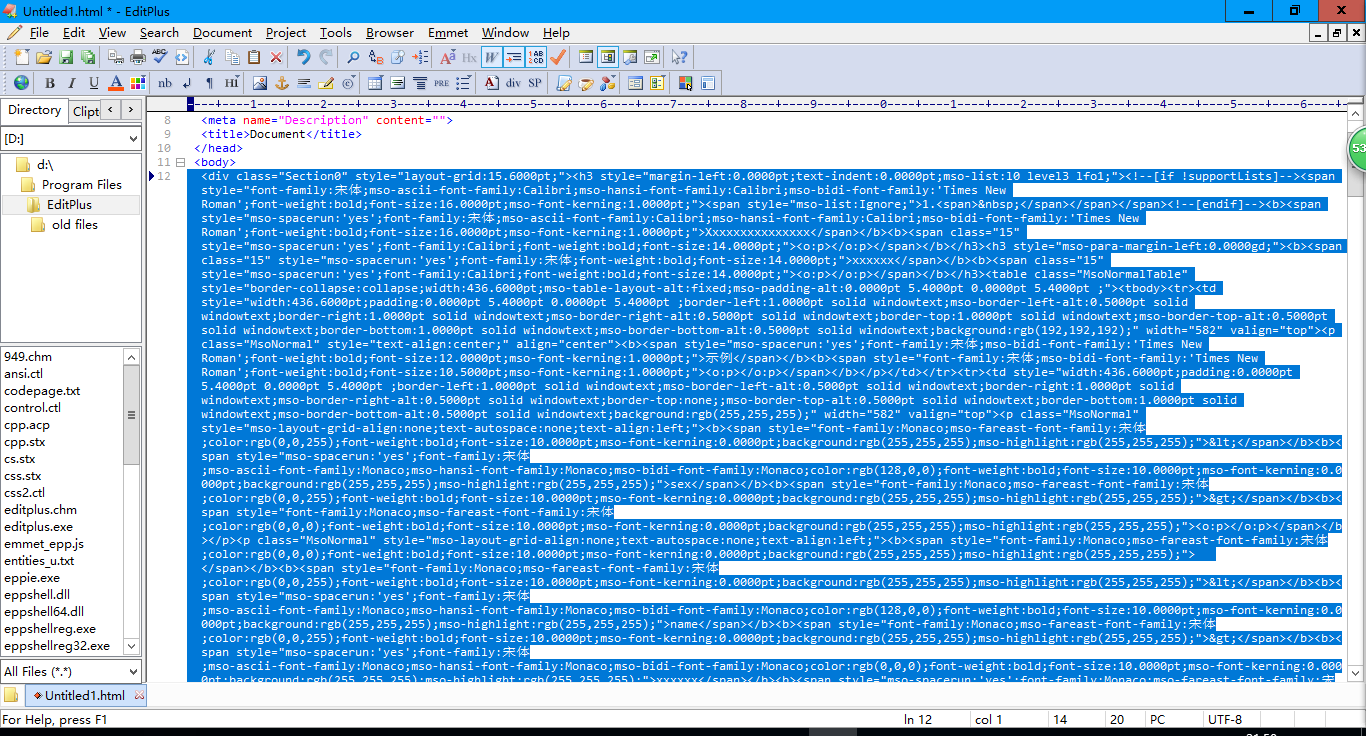Undo the last edit with the blue arrow
This screenshot has width=1366, height=736.
click(303, 57)
